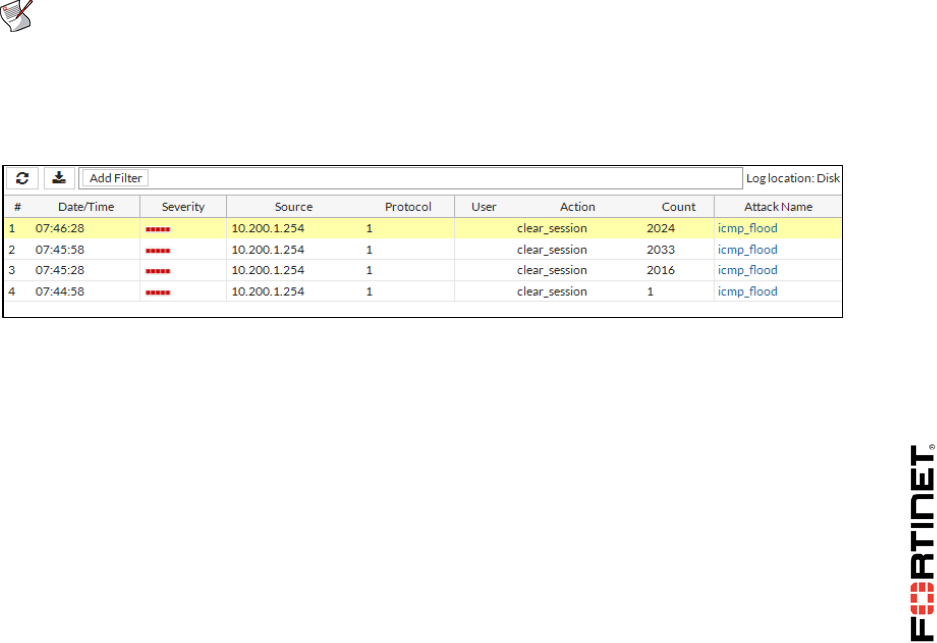The width and height of the screenshot is (937, 643).
Task: Select the Count column header
Action: pos(678,207)
